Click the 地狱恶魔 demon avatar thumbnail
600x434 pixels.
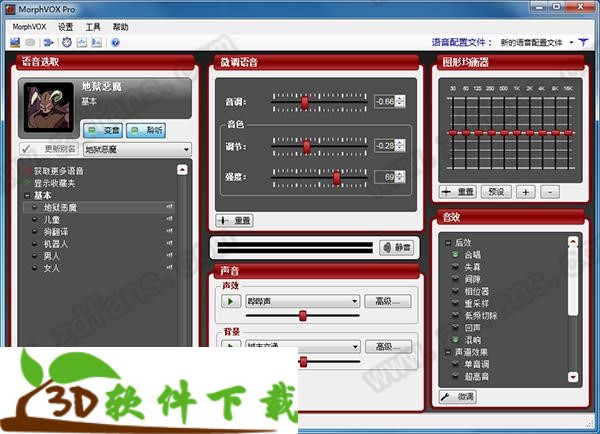tap(49, 107)
